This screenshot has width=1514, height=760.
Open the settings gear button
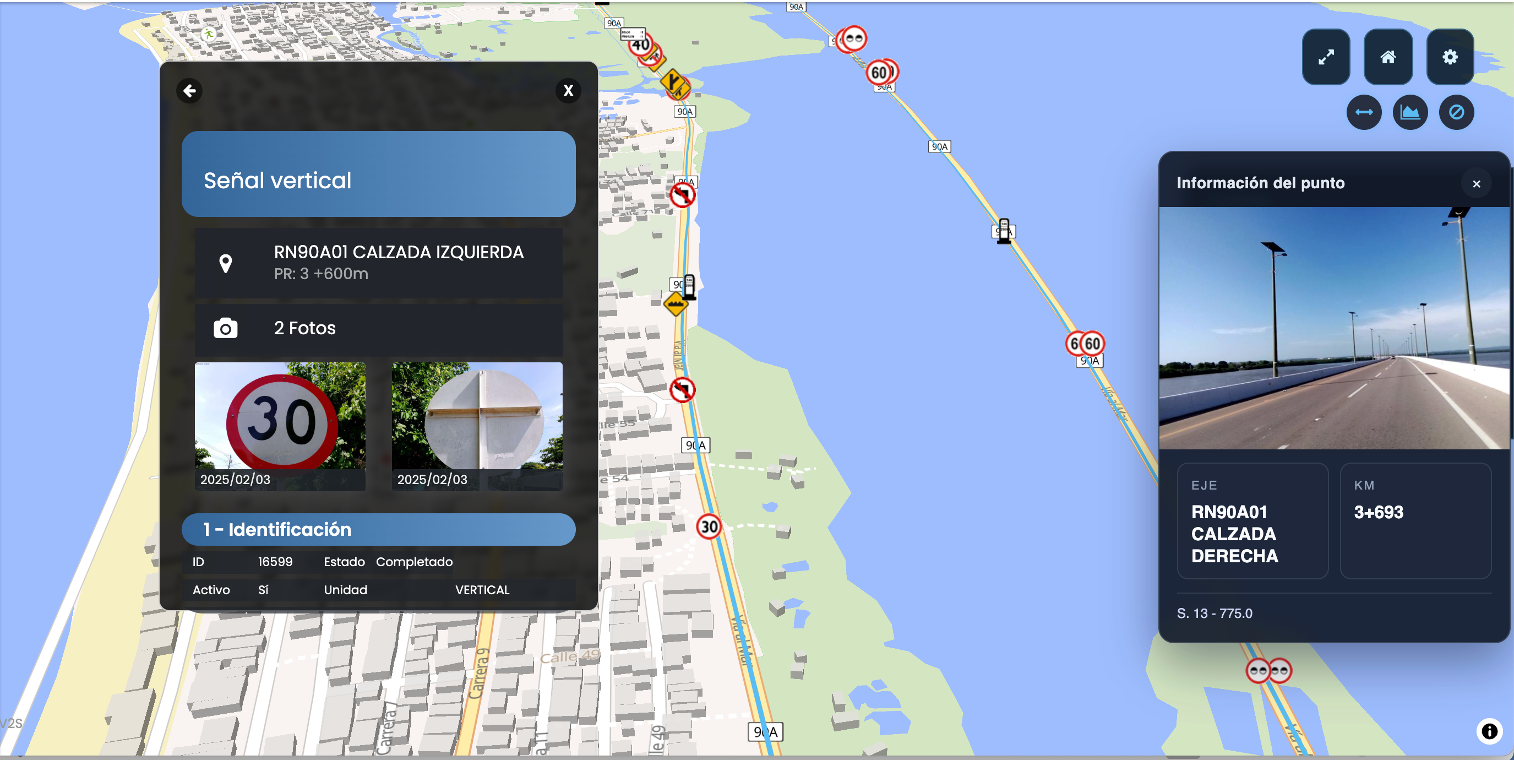[x=1450, y=57]
